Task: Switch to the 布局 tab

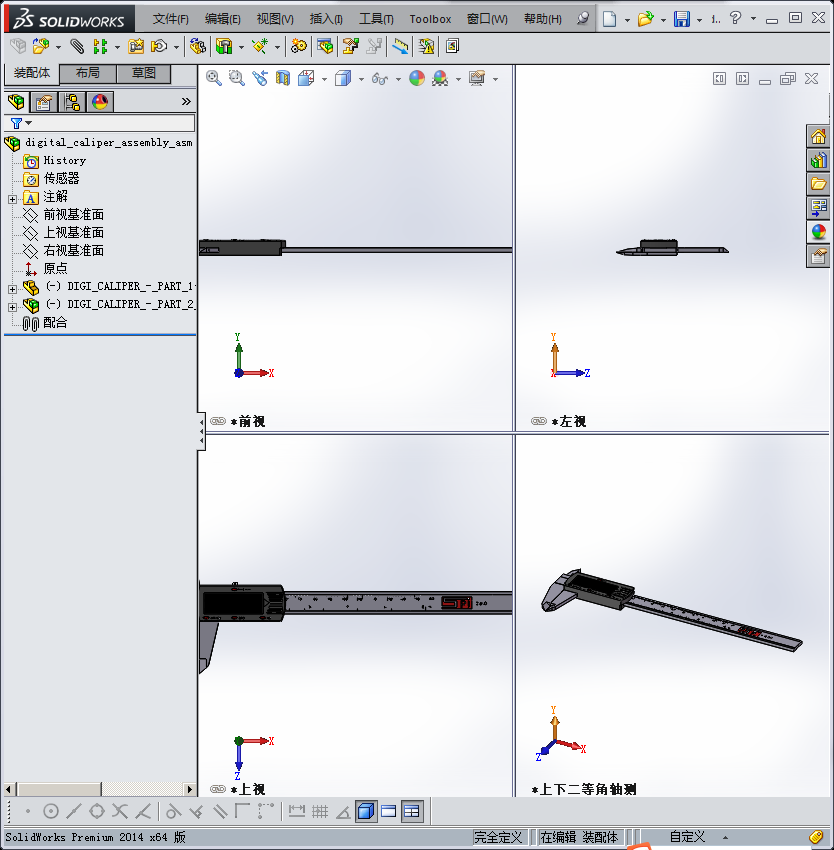Action: click(x=87, y=73)
